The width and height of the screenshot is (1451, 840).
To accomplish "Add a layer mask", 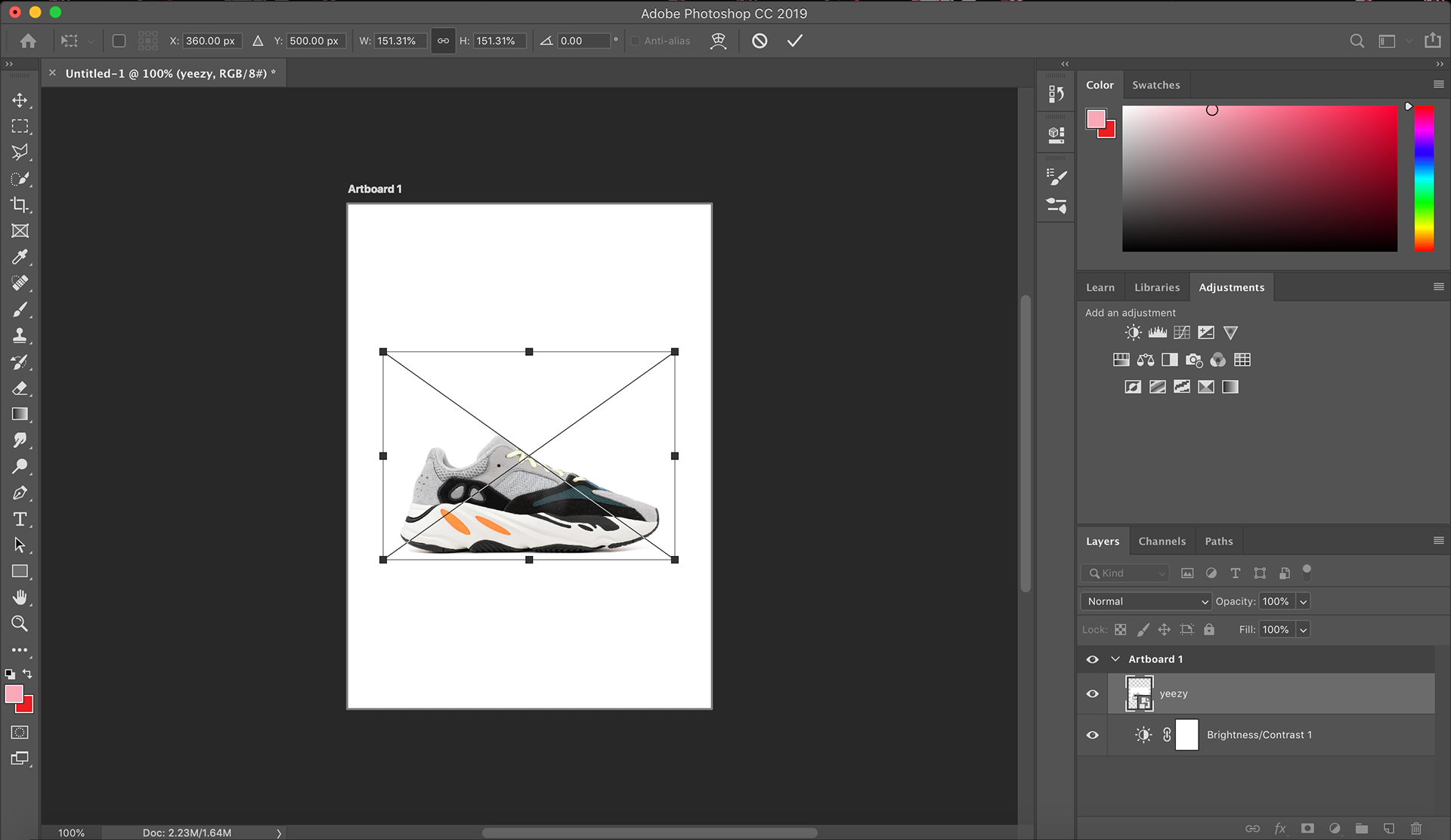I will (x=1307, y=829).
